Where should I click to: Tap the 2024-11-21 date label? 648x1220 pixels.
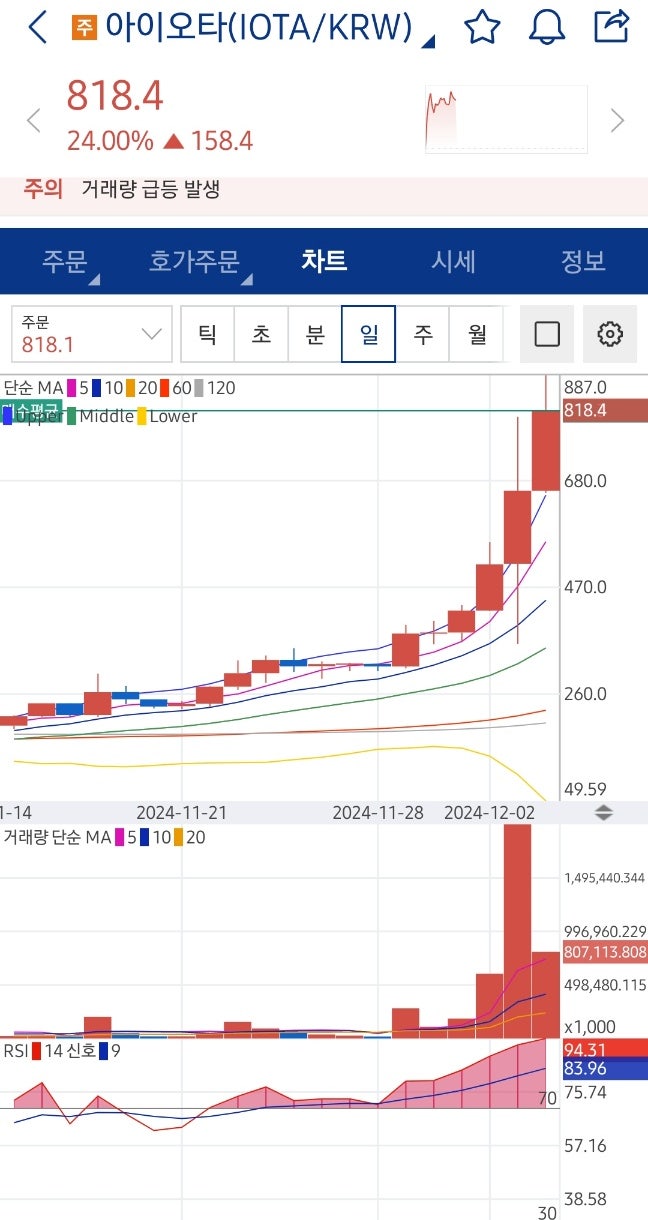pyautogui.click(x=182, y=813)
